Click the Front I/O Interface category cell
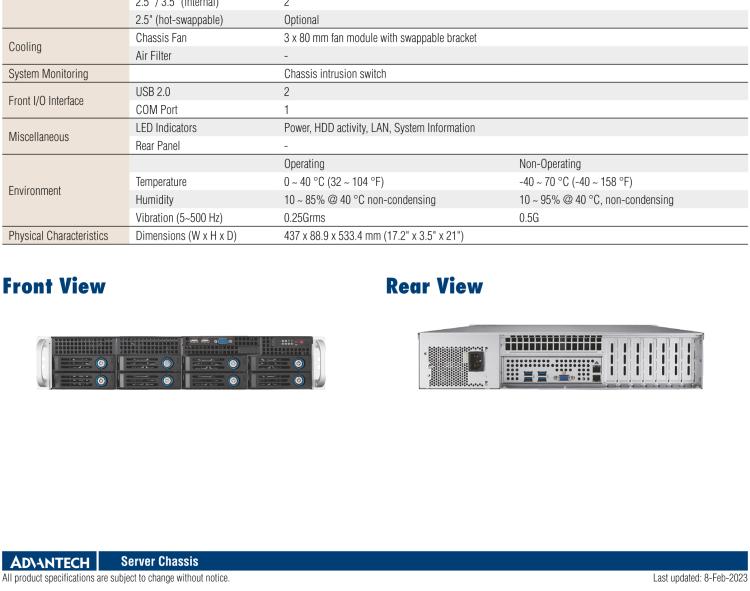 tap(46, 100)
